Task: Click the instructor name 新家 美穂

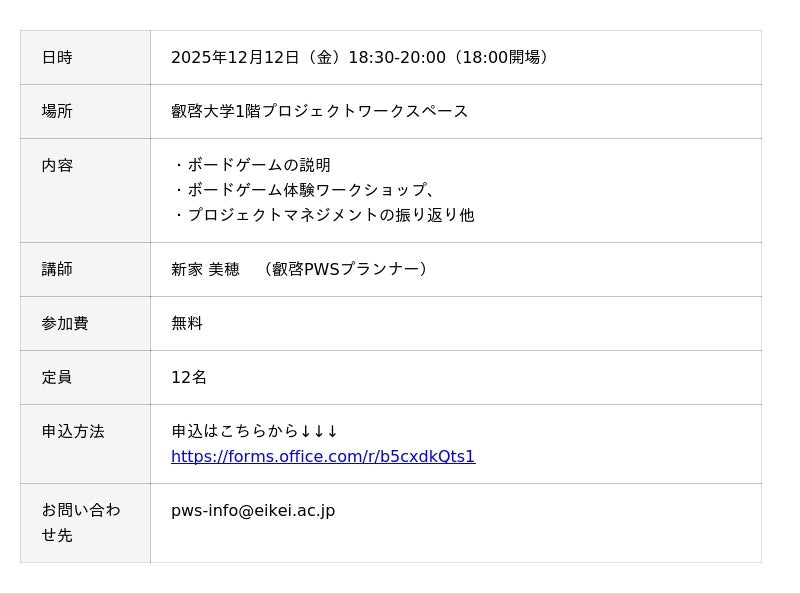Action: coord(205,270)
